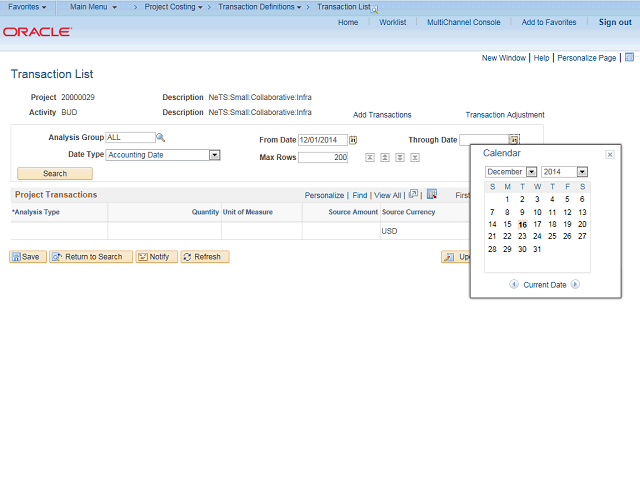Open the Help link
The image size is (640, 480).
pos(541,58)
